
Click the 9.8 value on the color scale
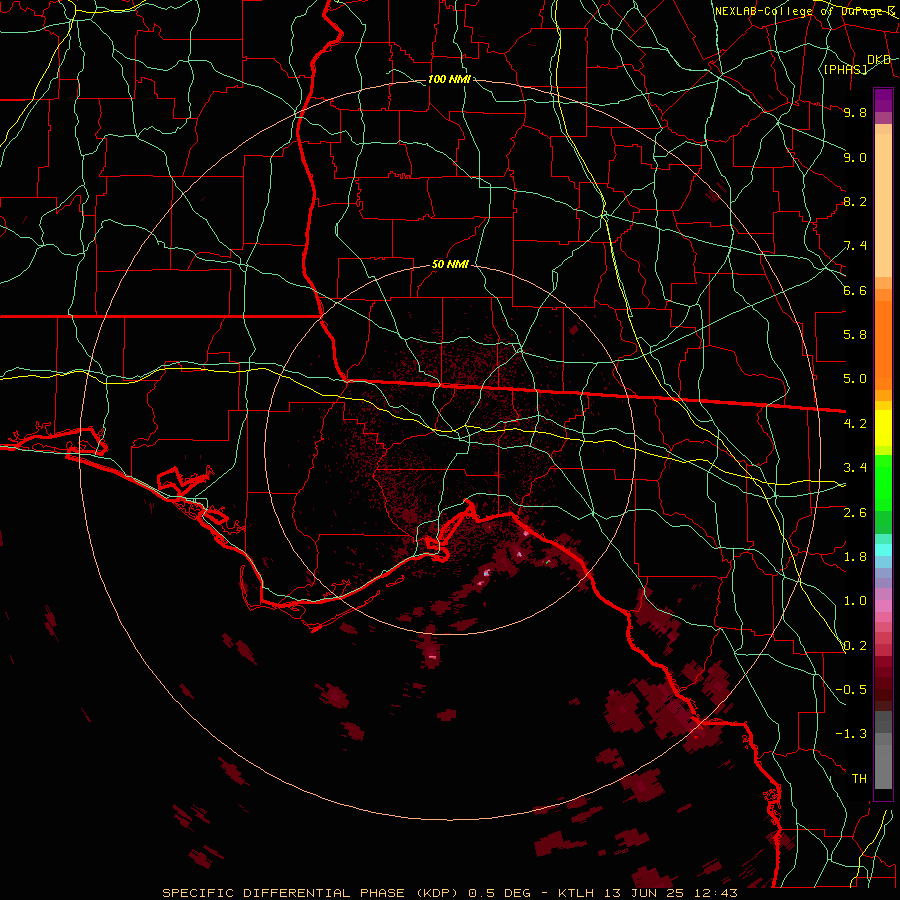pos(855,112)
